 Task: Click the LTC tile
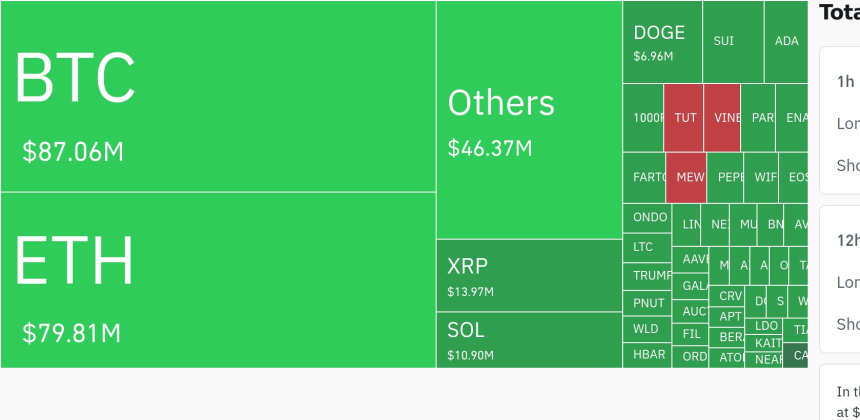(x=647, y=246)
